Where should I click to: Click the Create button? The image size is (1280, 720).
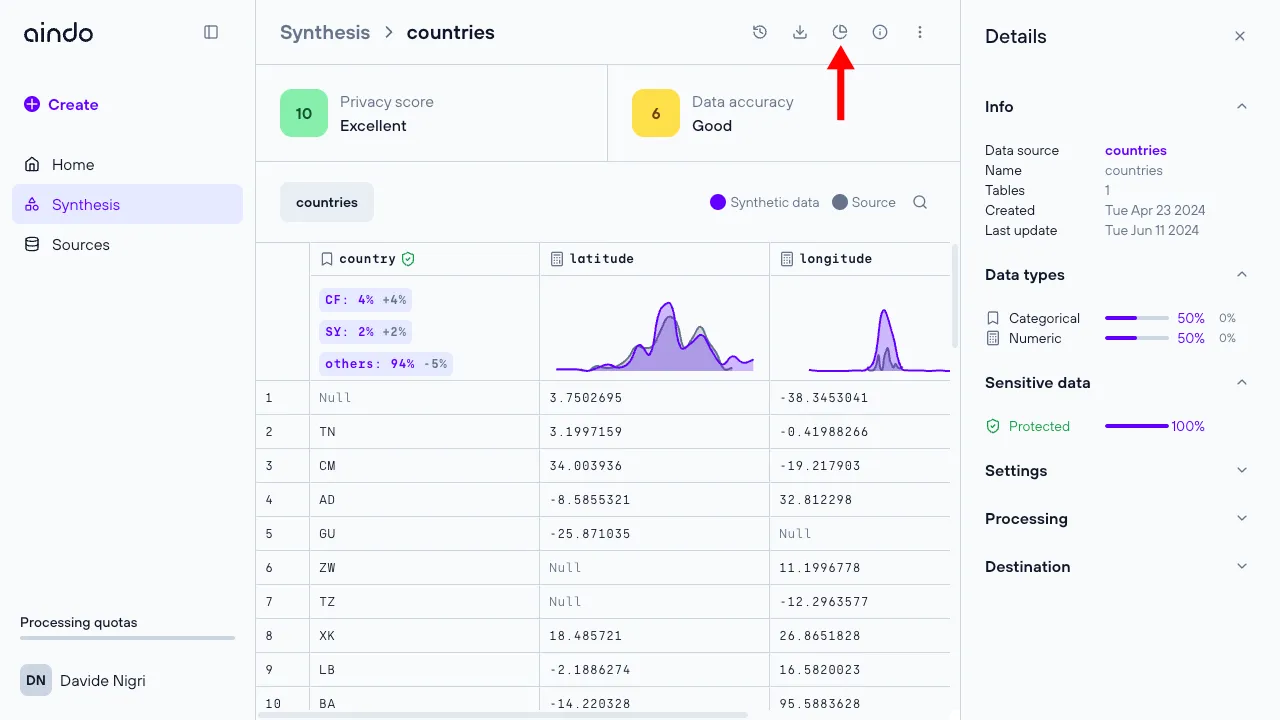click(x=61, y=104)
